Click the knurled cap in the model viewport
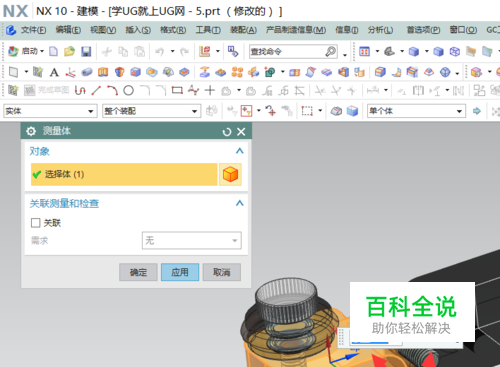Screen dimensions: 500x367 [286, 299]
